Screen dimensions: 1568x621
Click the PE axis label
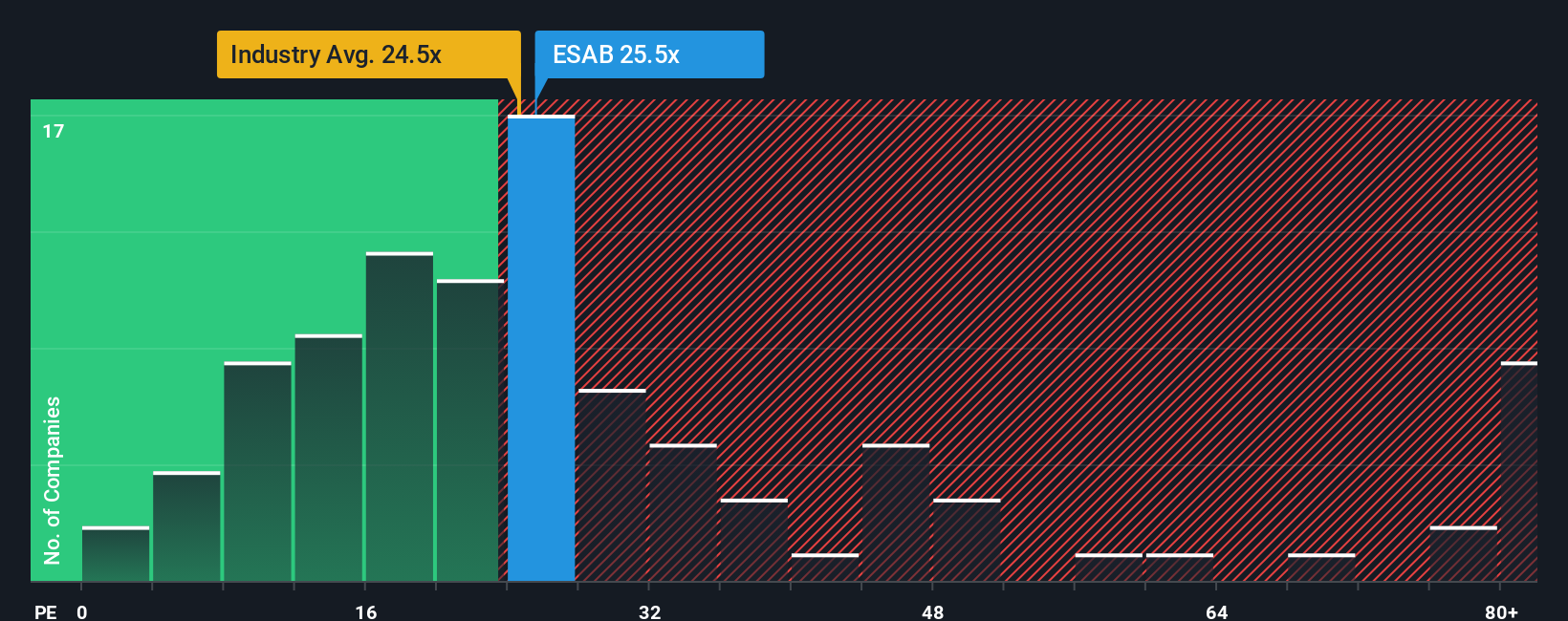(46, 611)
